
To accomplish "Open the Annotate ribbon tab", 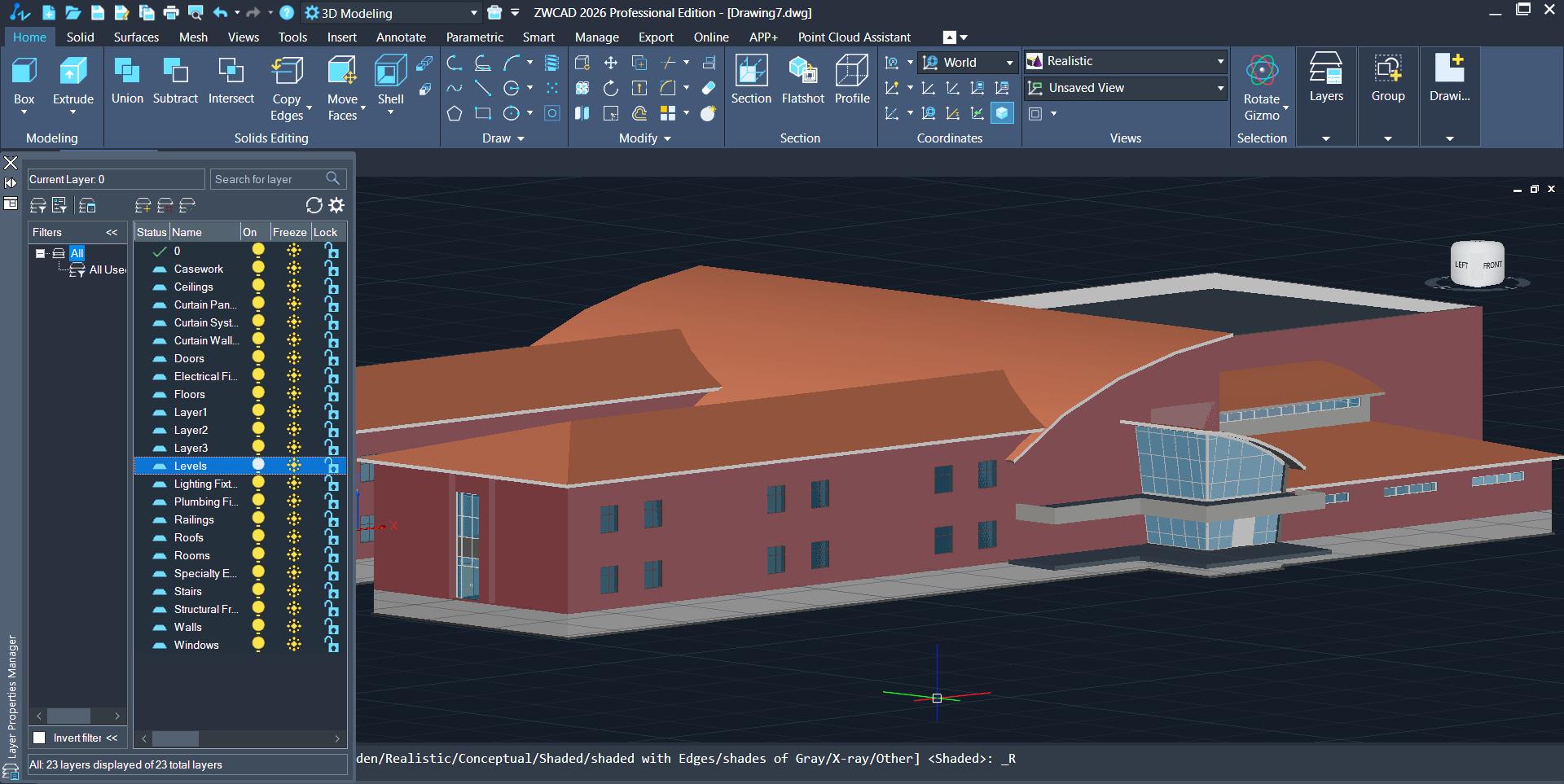I will coord(401,37).
